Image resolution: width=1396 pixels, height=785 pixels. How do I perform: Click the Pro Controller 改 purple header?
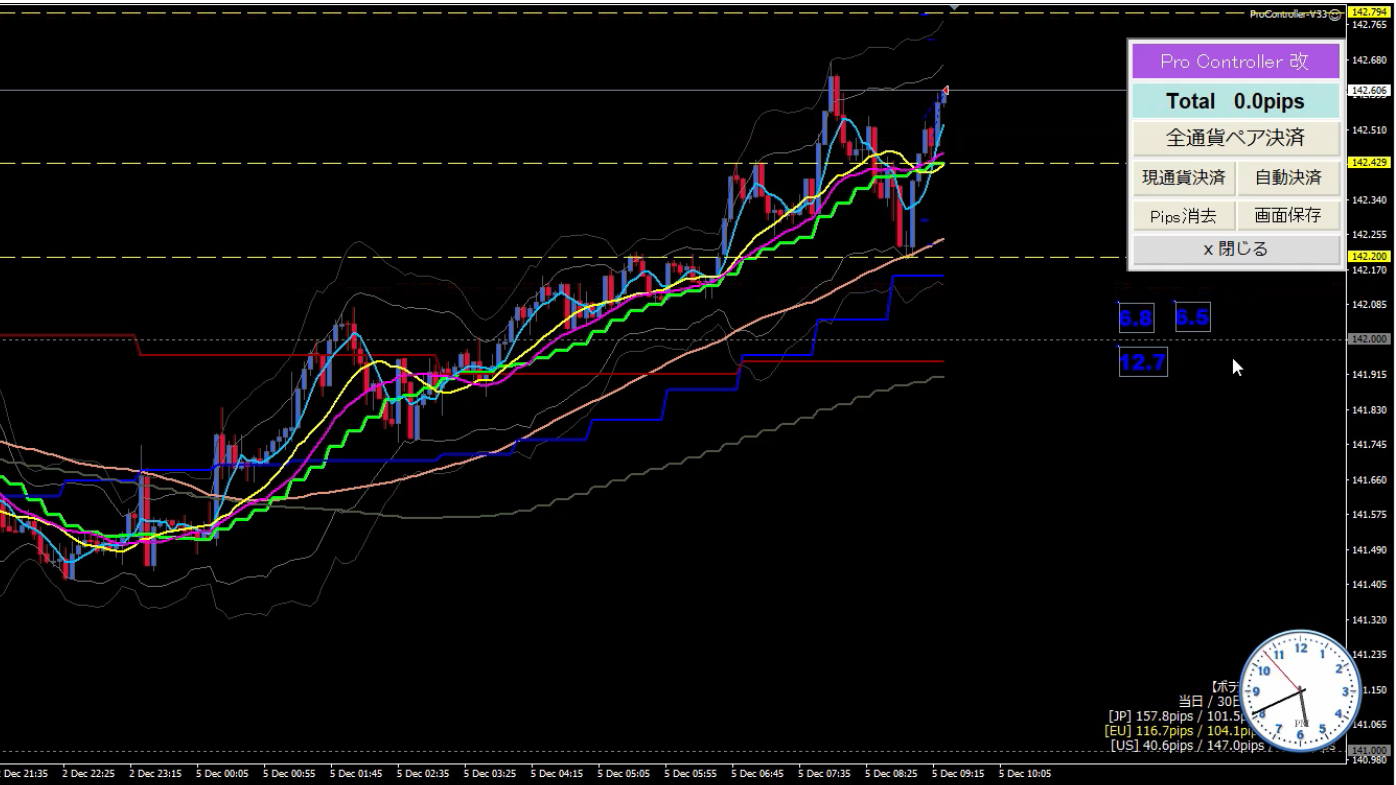[1235, 61]
